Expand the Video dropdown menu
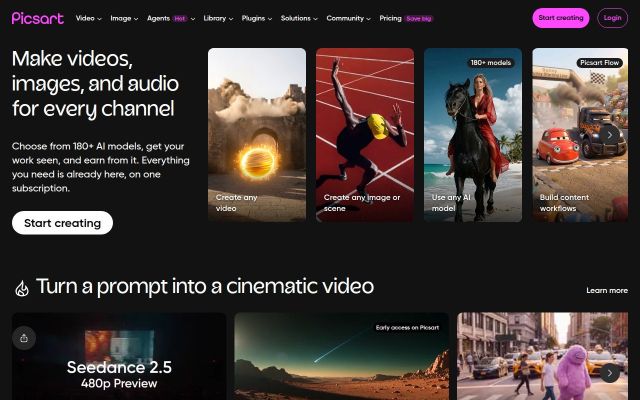Screen dimensions: 640x400 (89, 18)
